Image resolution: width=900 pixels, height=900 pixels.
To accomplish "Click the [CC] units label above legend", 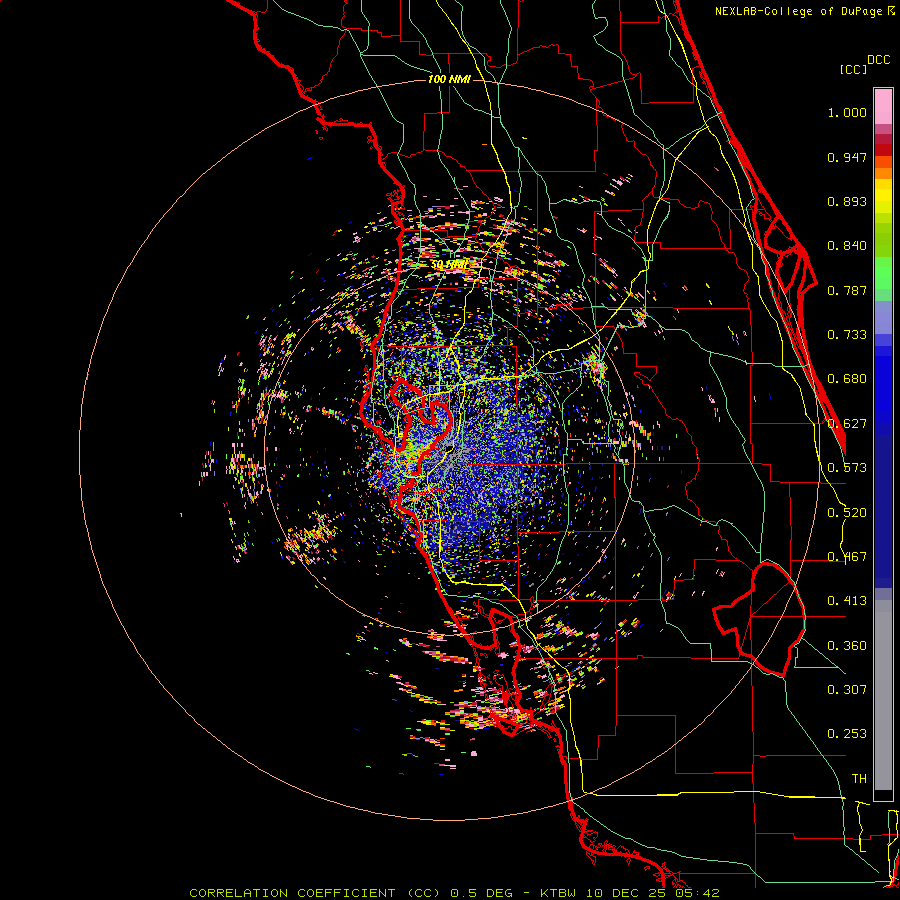I will [853, 69].
